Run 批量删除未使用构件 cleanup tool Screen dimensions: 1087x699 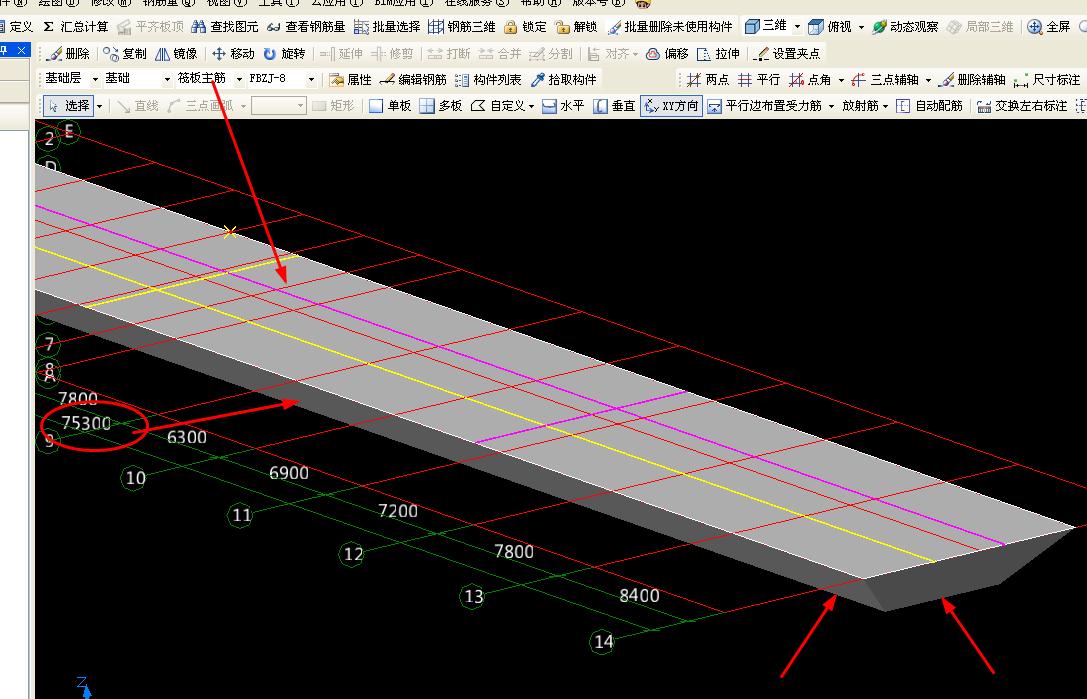670,27
